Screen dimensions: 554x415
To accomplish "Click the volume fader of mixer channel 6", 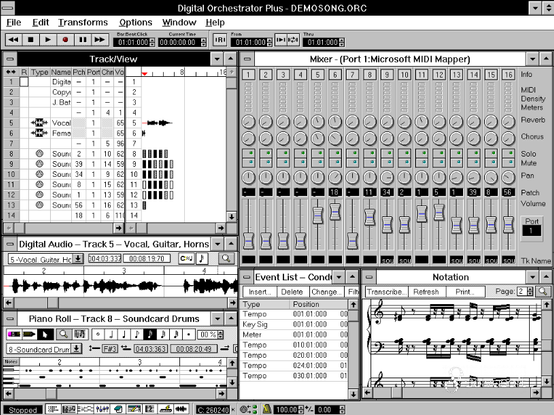I will [335, 212].
